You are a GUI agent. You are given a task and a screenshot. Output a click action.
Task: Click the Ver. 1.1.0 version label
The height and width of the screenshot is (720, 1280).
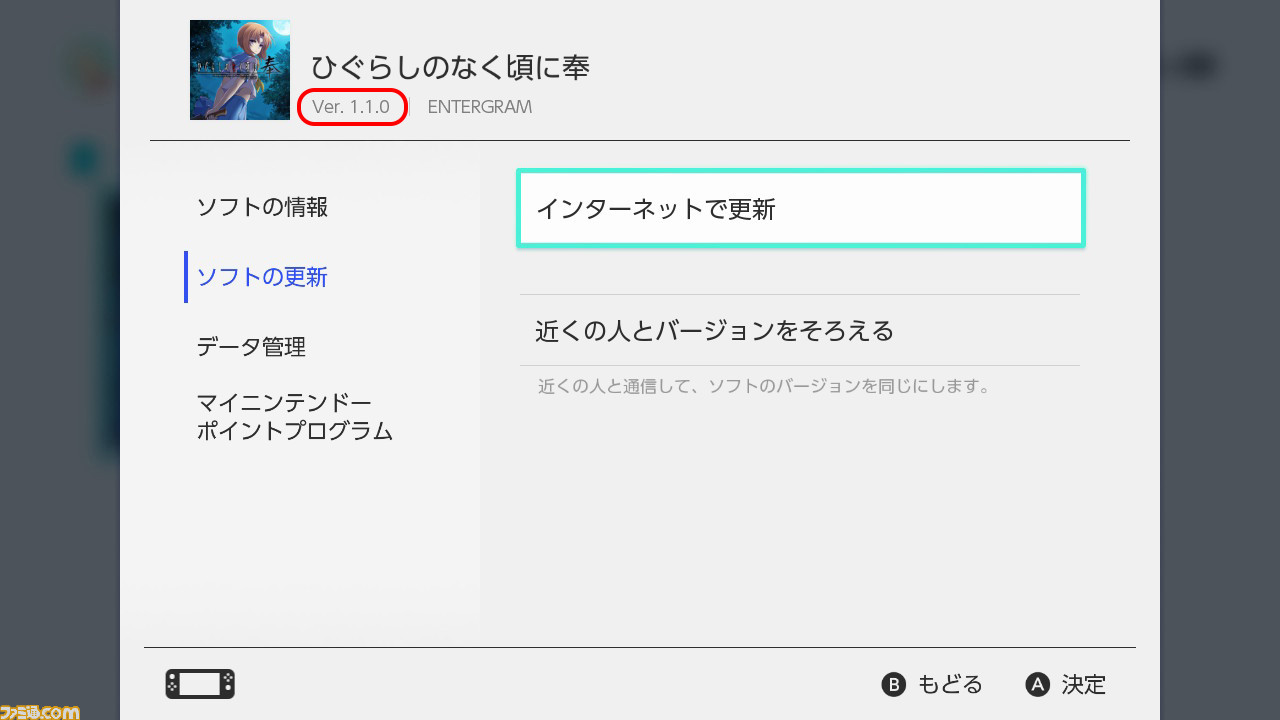(x=351, y=106)
